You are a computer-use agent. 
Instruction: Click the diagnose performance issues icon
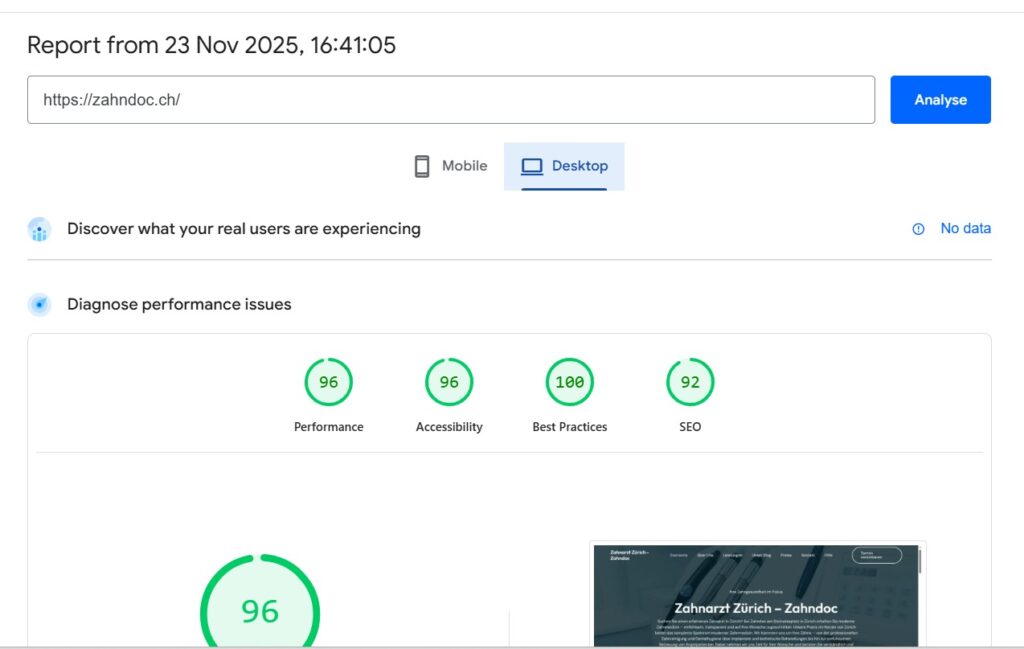coord(39,304)
